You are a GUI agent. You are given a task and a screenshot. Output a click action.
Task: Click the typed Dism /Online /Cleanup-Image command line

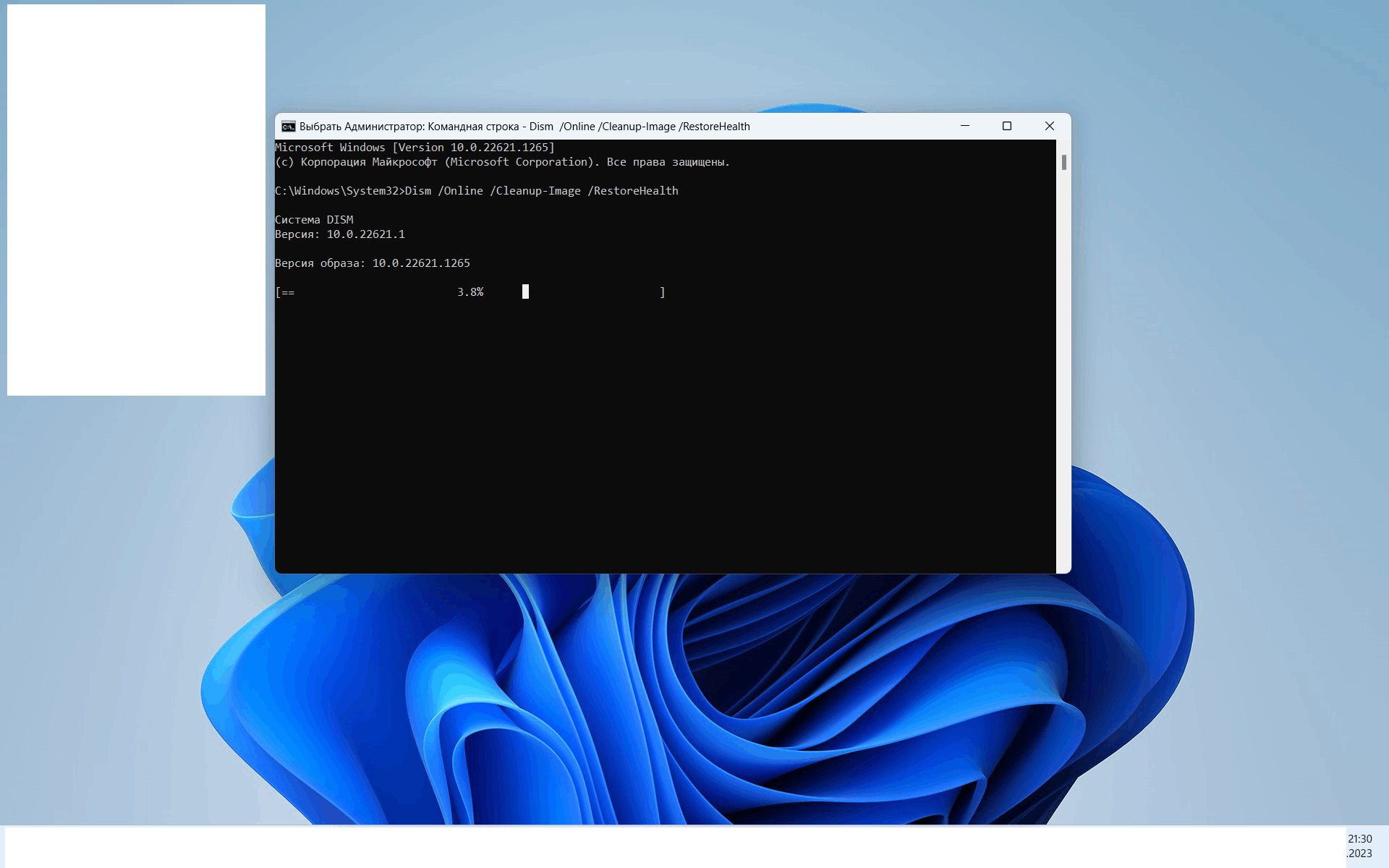(477, 191)
